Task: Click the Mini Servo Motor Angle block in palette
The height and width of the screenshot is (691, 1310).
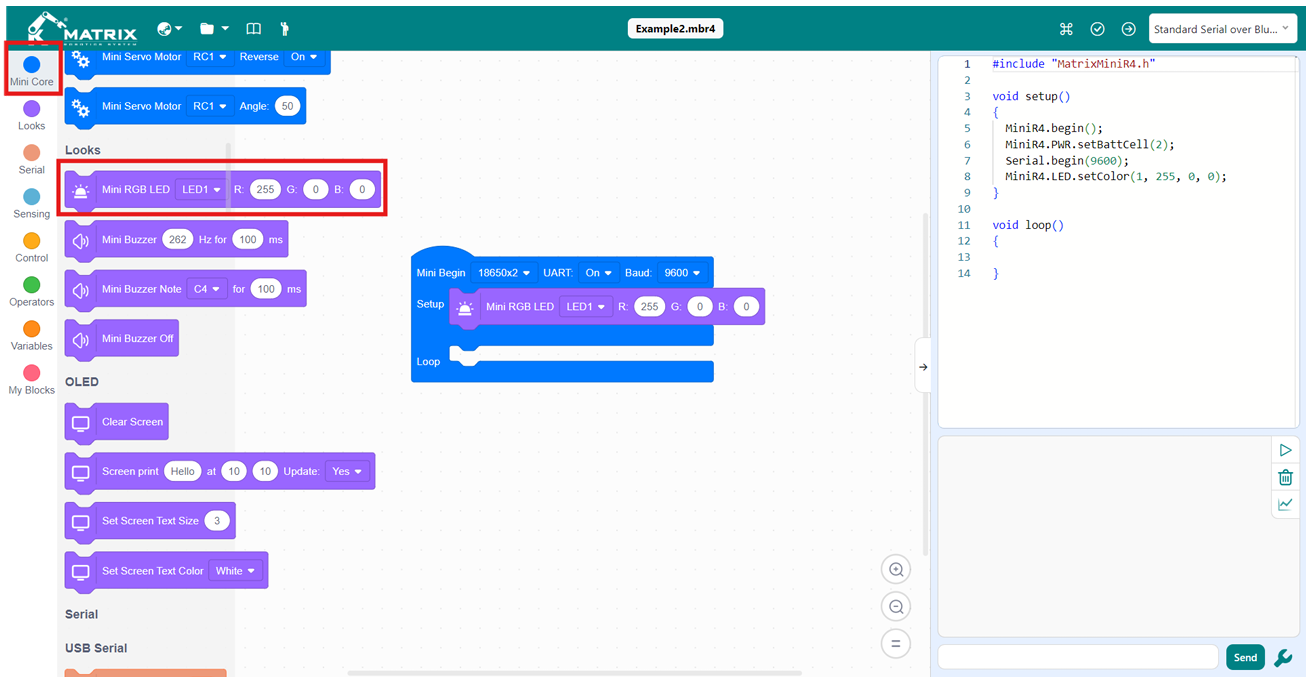Action: coord(185,106)
